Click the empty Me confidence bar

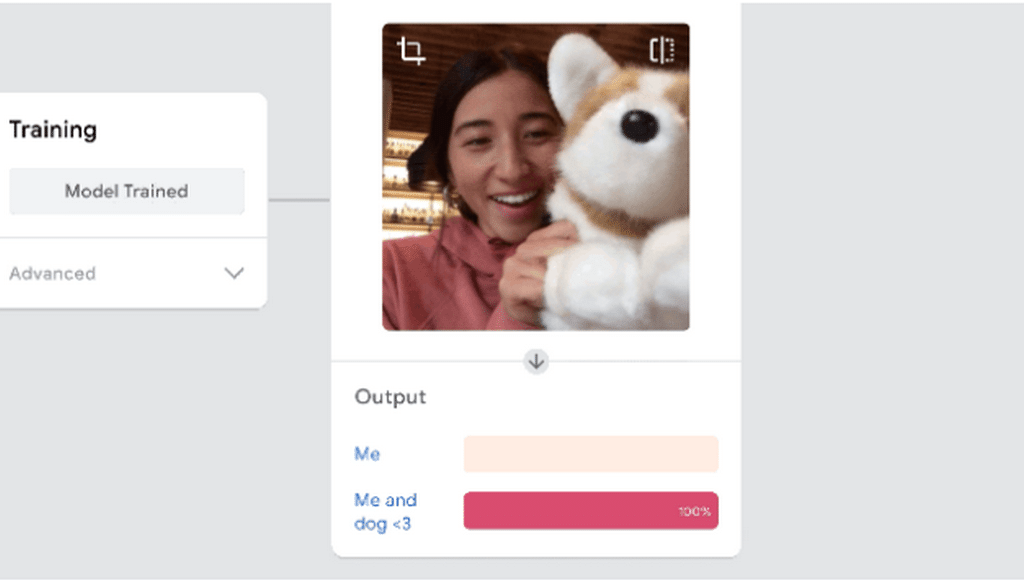coord(591,454)
